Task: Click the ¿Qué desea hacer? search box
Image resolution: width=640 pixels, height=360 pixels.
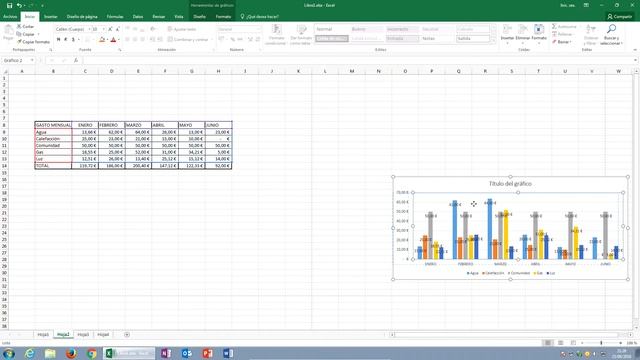Action: (260, 17)
